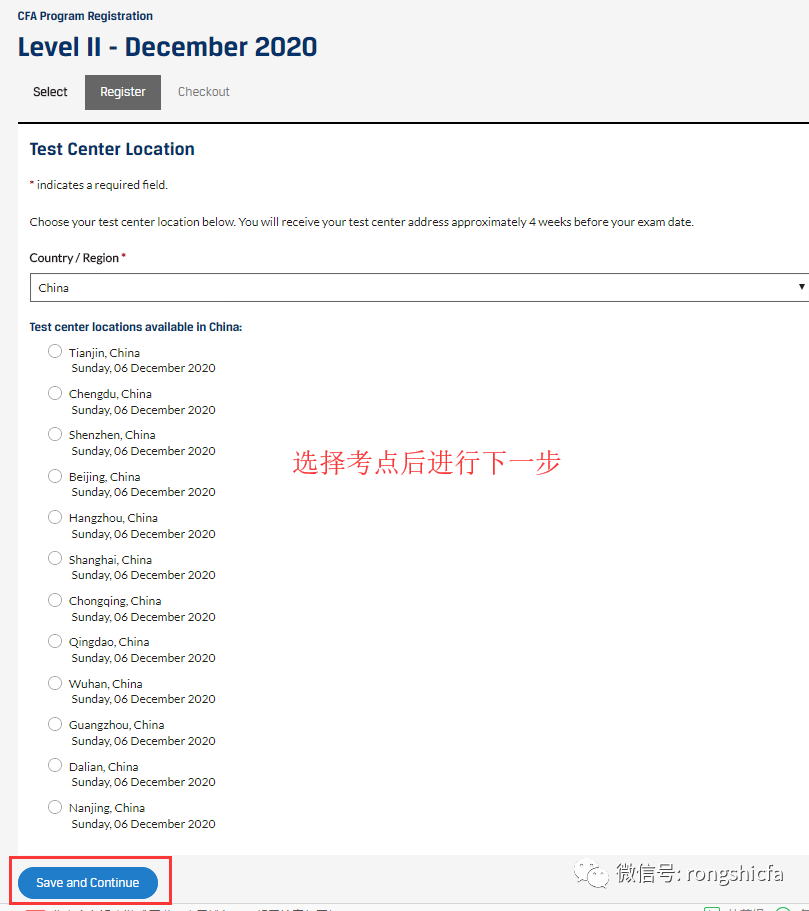Select the Wuhan, China test center

coord(55,683)
